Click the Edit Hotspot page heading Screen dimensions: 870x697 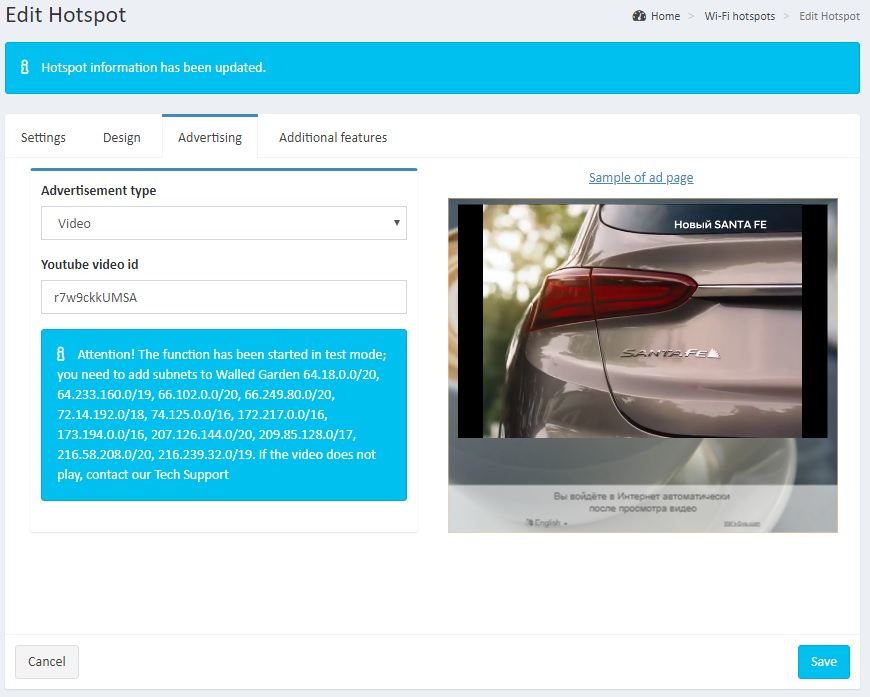[x=66, y=14]
